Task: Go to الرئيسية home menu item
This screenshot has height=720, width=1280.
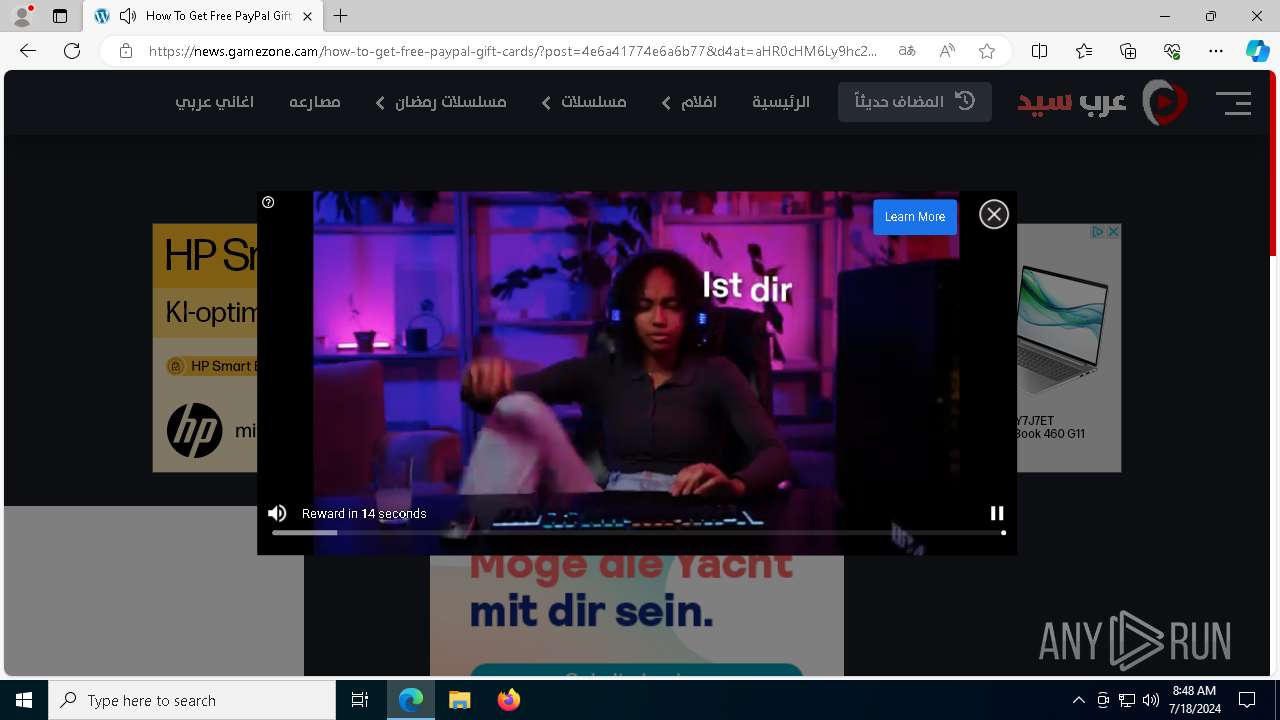Action: click(x=781, y=102)
